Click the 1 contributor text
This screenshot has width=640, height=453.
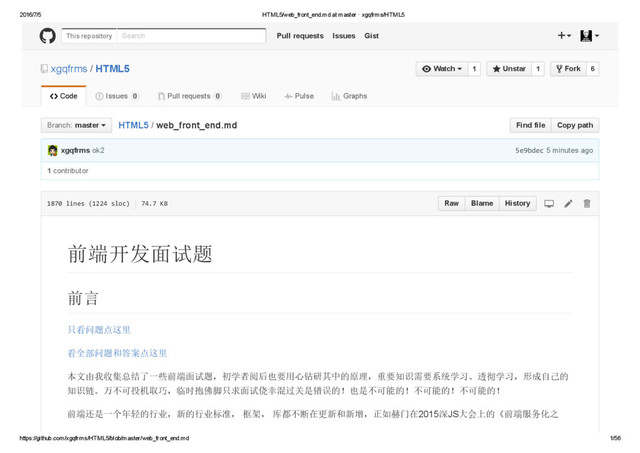tap(68, 171)
